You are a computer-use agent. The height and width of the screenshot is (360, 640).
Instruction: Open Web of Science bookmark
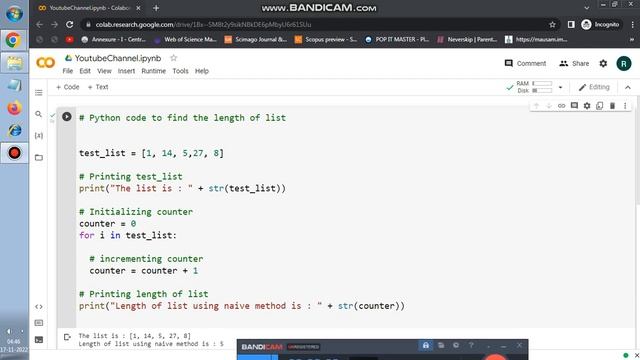(186, 40)
